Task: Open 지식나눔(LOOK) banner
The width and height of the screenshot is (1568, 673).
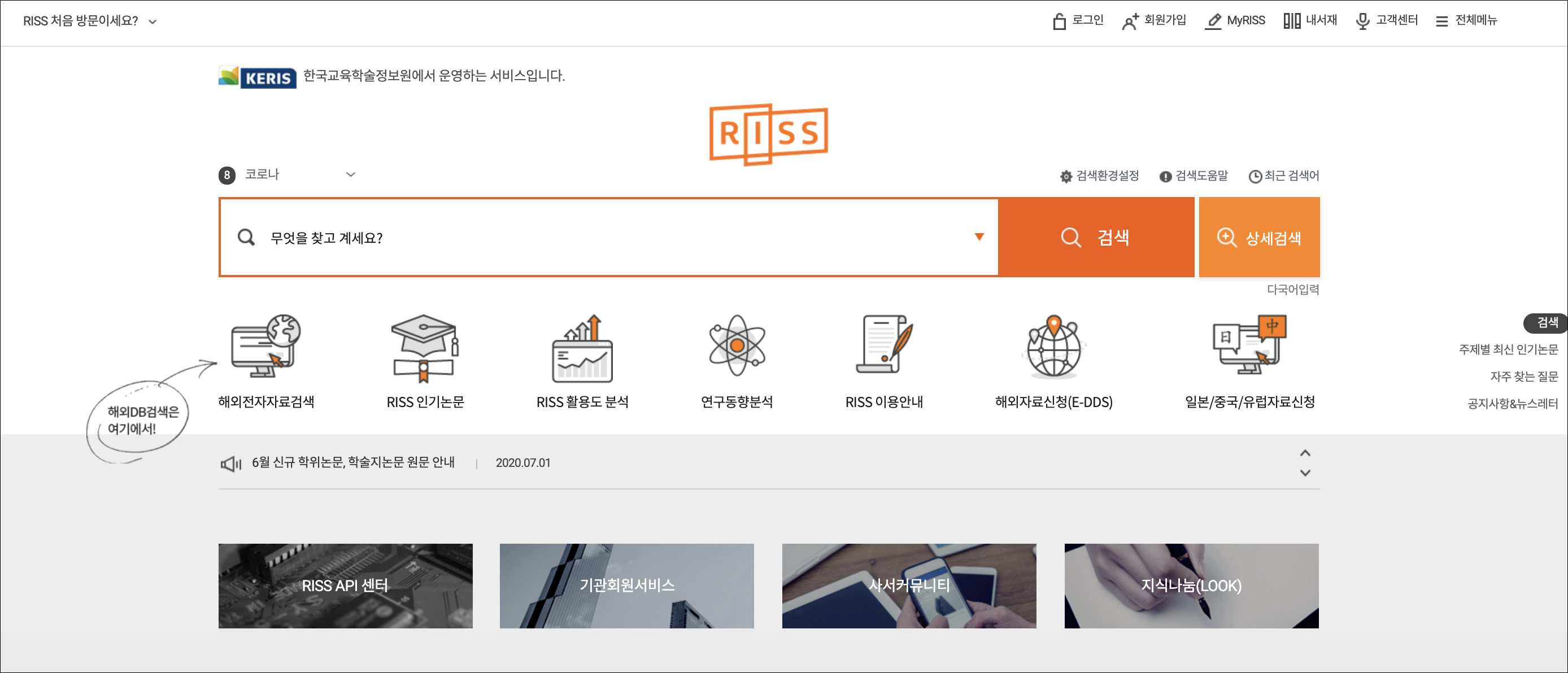Action: 1191,586
